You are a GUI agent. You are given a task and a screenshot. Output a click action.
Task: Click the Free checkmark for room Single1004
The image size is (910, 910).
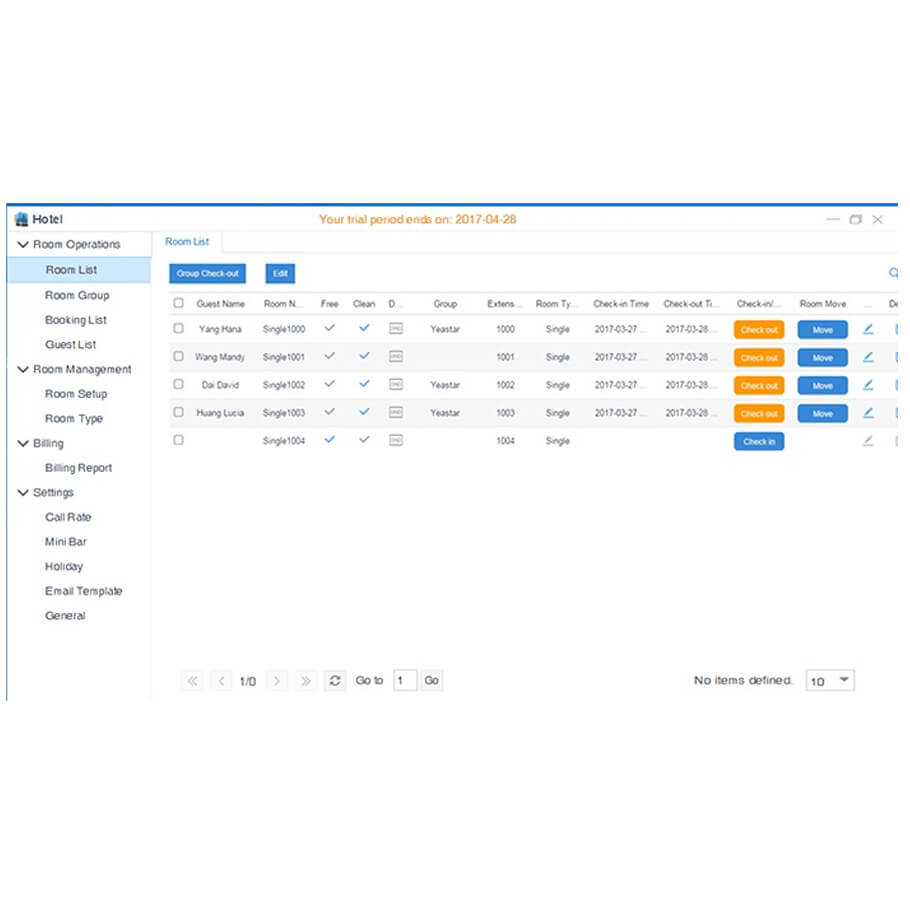pyautogui.click(x=329, y=440)
